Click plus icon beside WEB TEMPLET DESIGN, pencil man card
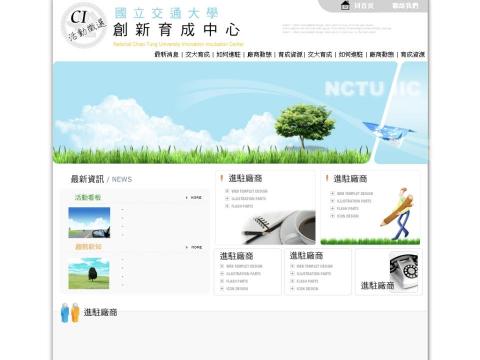The image size is (480, 360). coord(332,193)
